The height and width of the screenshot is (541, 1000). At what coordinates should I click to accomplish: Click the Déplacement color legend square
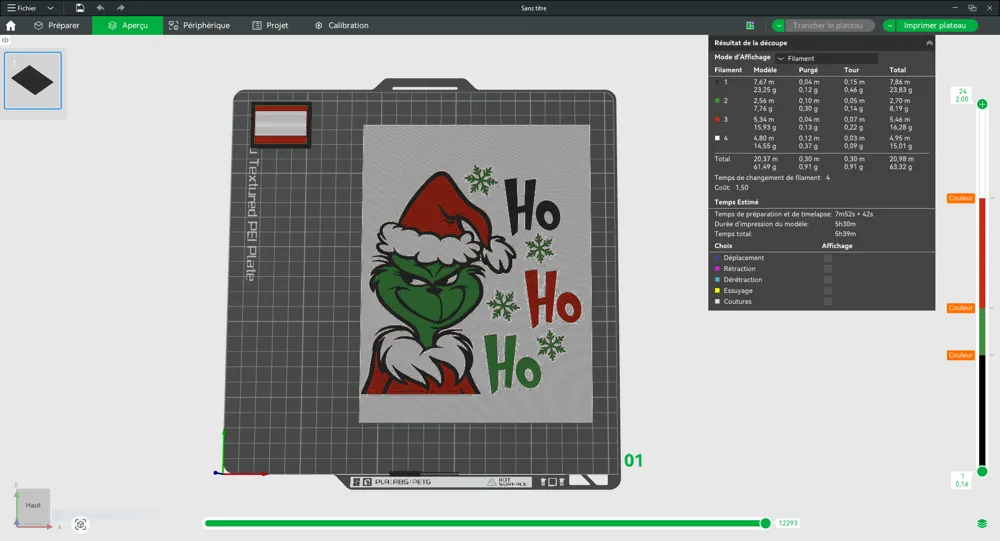(717, 258)
